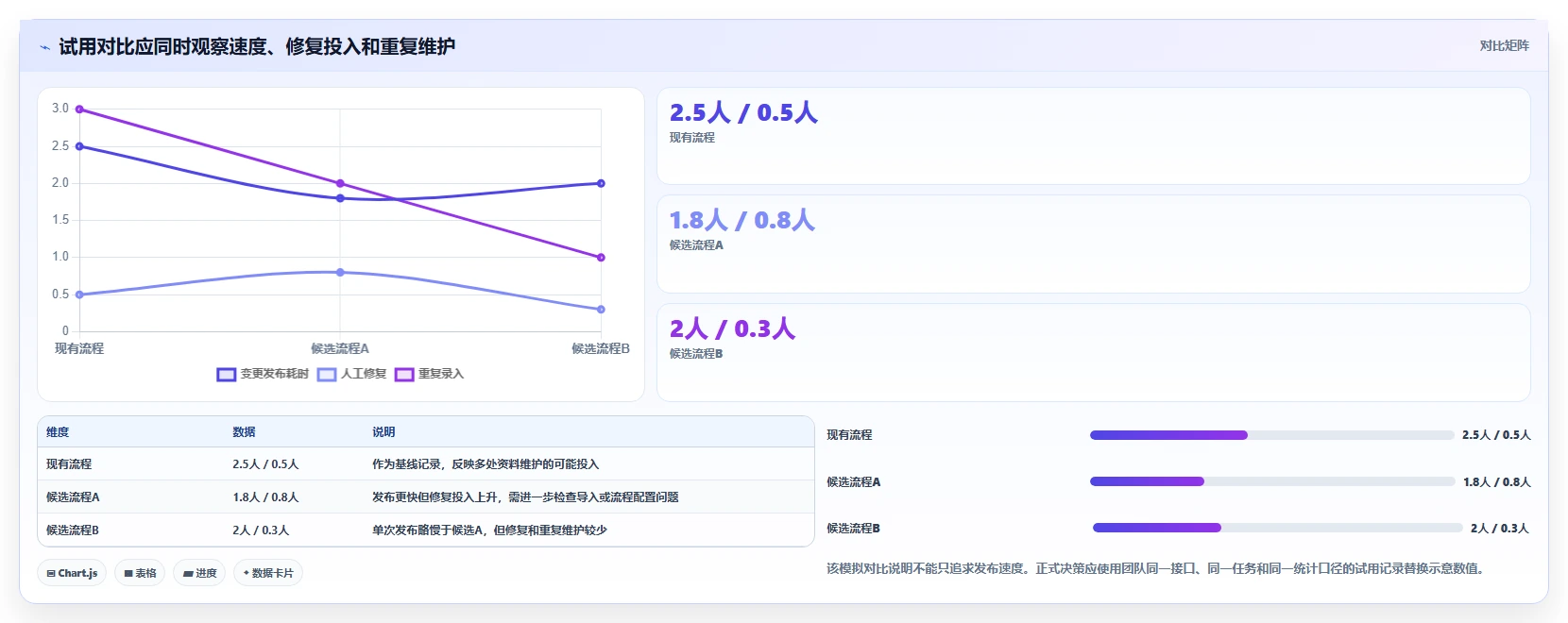Click the 变更发布耗时 legend color box
The width and height of the screenshot is (1568, 623).
coord(226,375)
